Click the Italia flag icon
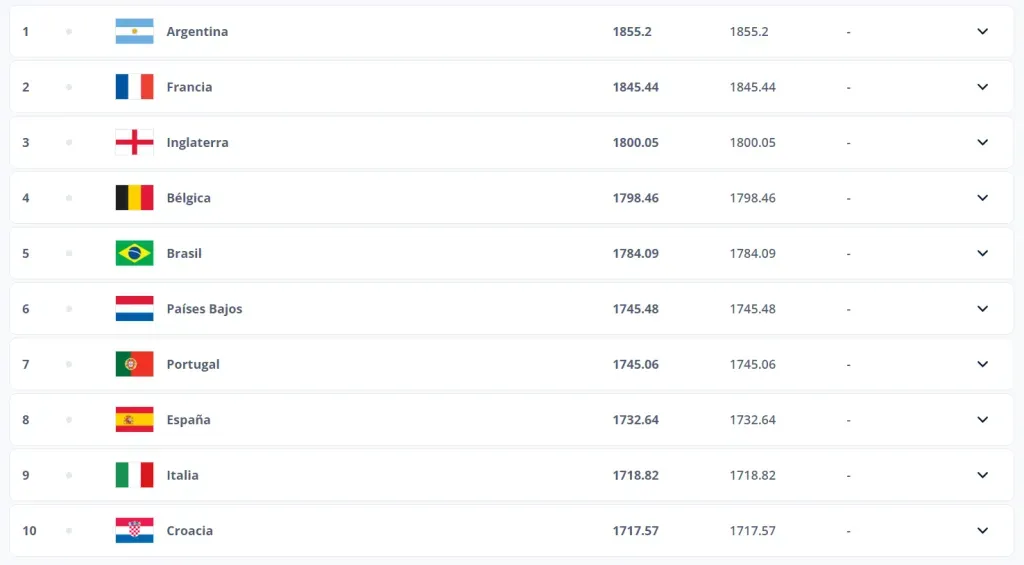The image size is (1024, 565). point(134,475)
